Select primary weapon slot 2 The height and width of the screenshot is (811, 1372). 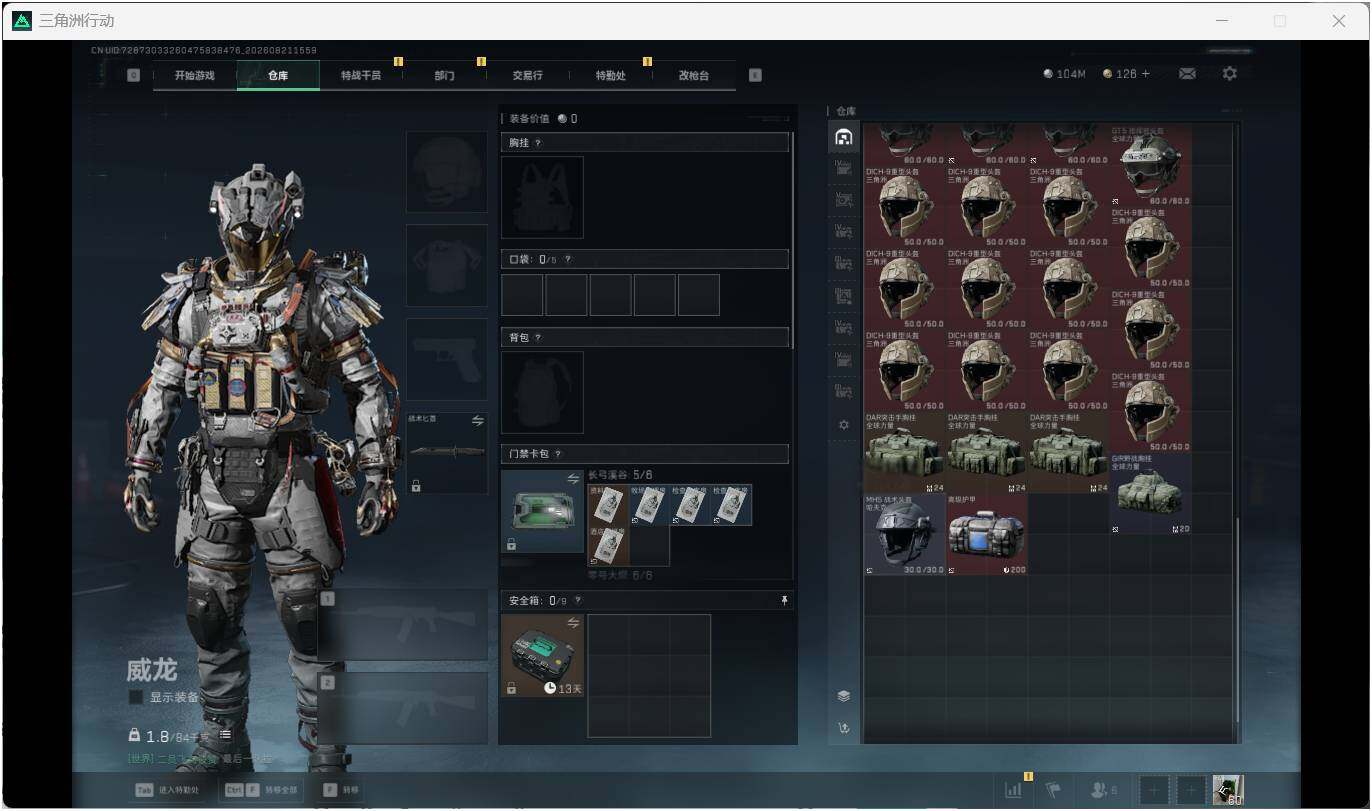tap(403, 708)
